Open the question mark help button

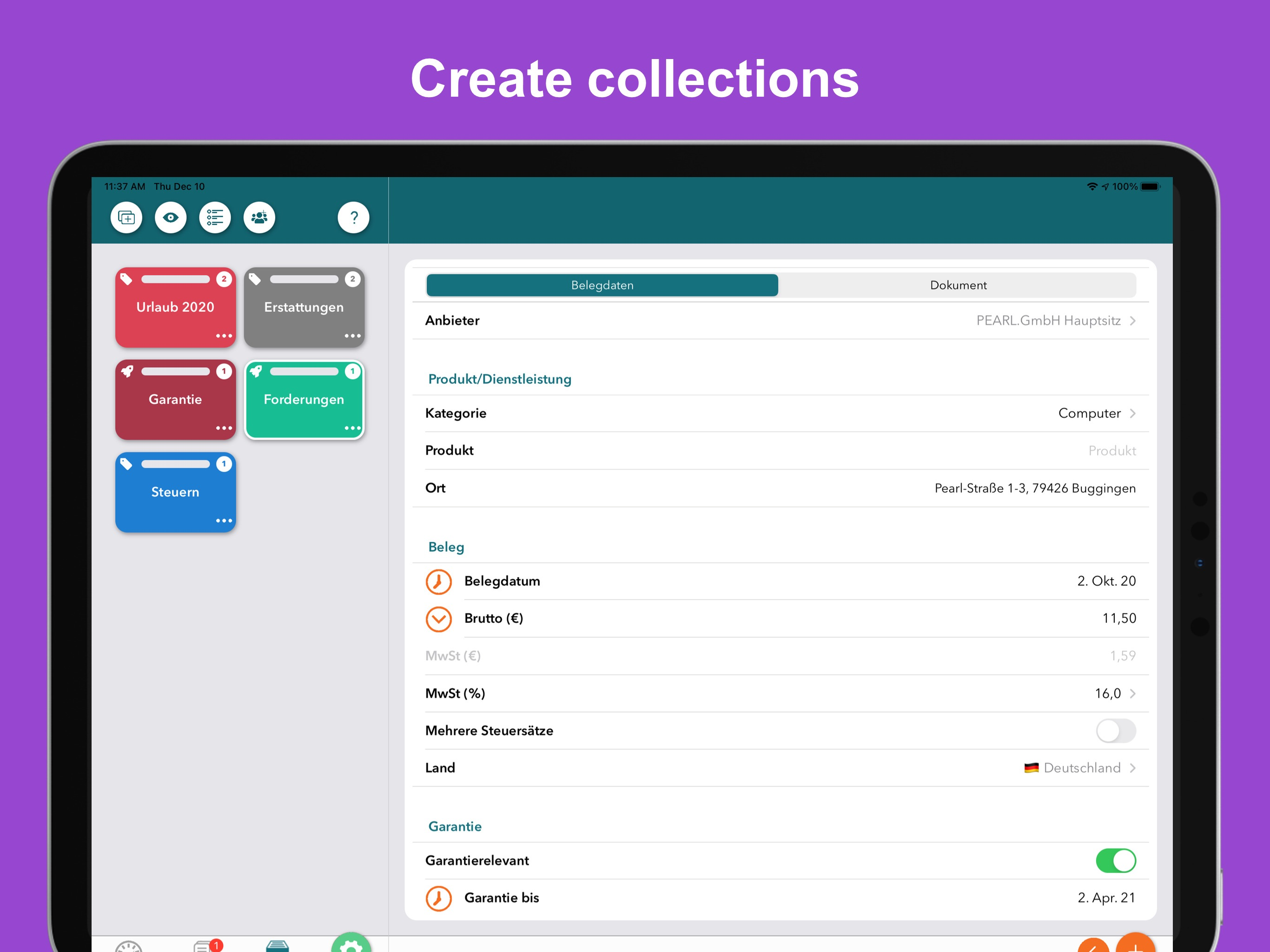[354, 218]
